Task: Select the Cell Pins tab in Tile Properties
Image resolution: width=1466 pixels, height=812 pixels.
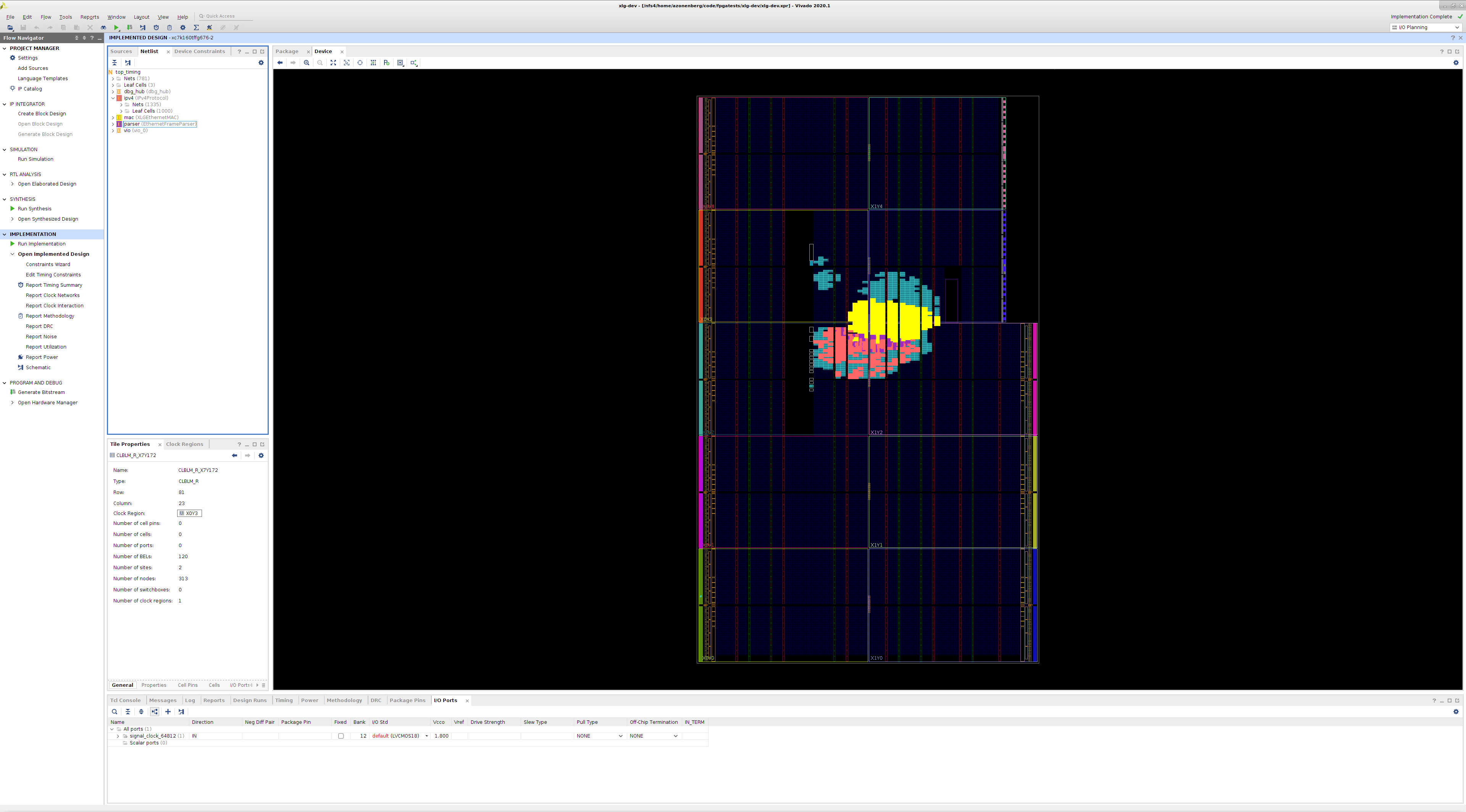Action: pyautogui.click(x=187, y=686)
